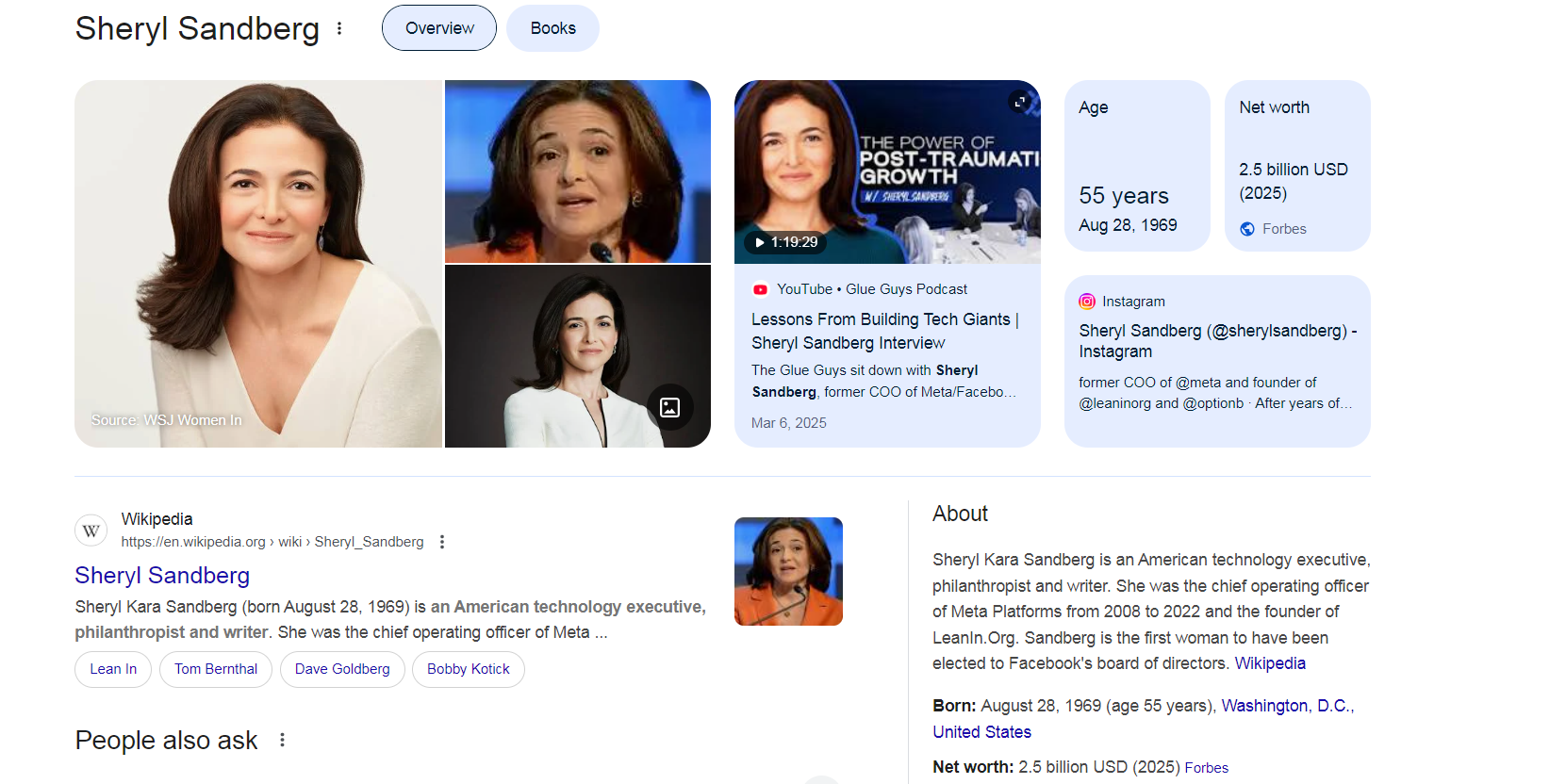Select the Overview tab
The image size is (1566, 784).
[439, 28]
